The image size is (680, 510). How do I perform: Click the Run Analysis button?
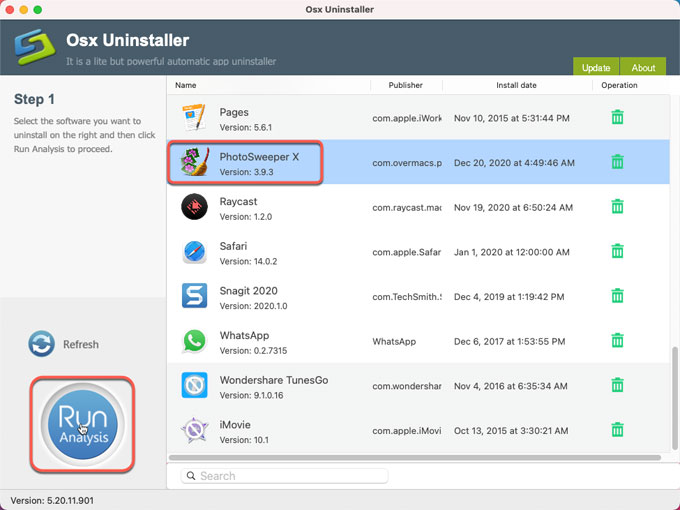(x=82, y=424)
